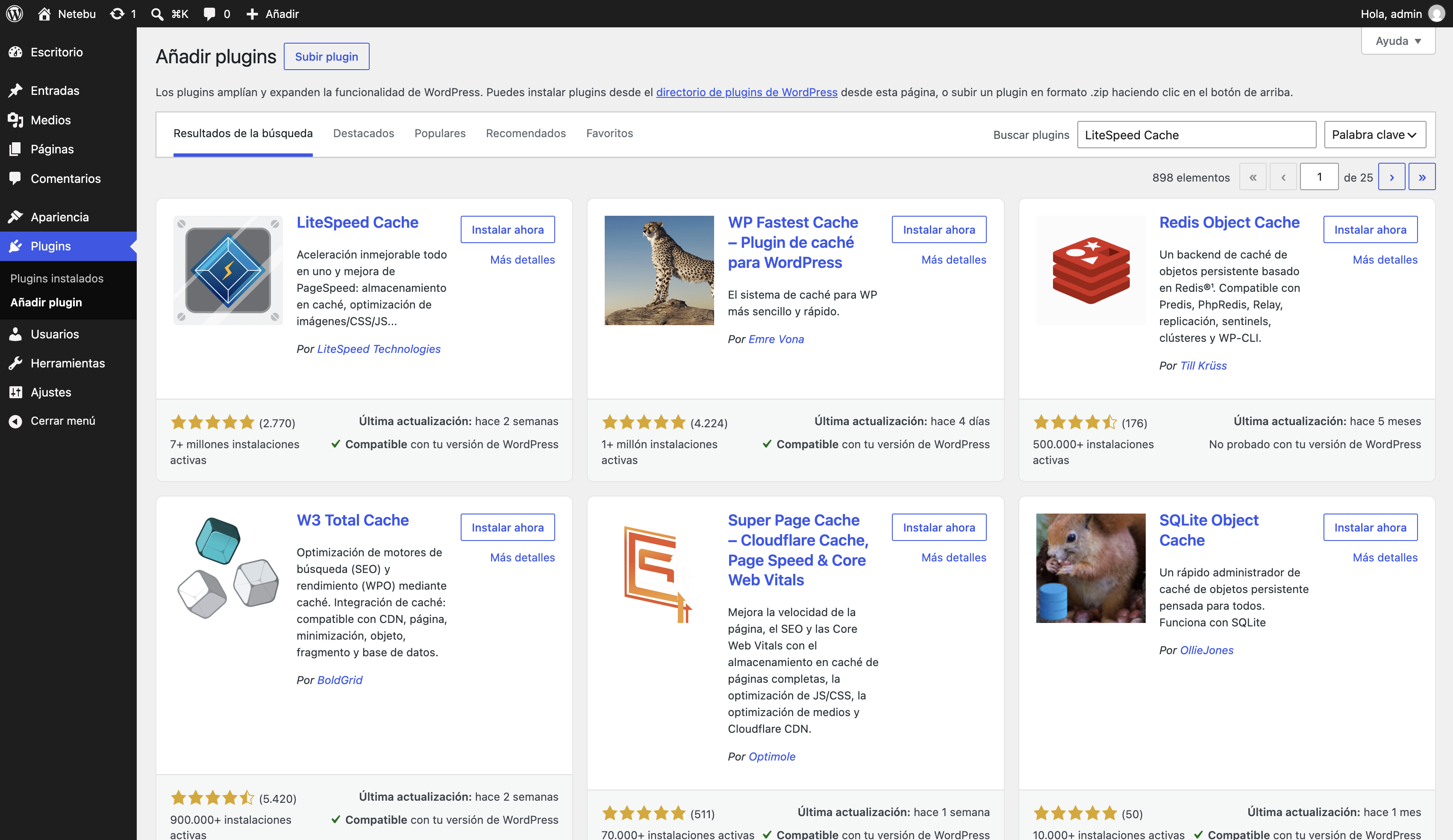The height and width of the screenshot is (840, 1453).
Task: Open Medios library icon
Action: [15, 120]
